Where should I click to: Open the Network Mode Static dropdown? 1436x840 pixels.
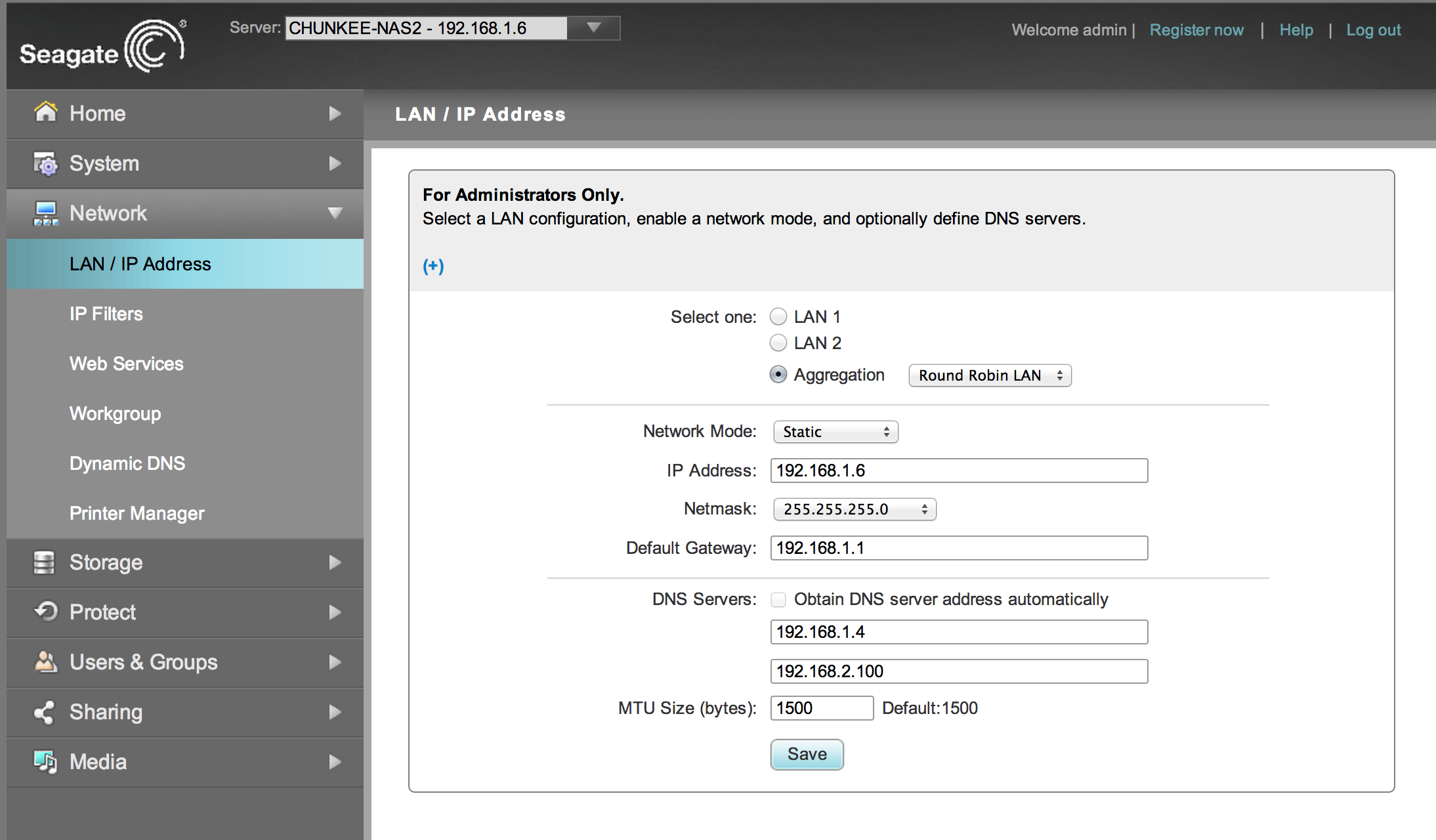click(x=835, y=432)
